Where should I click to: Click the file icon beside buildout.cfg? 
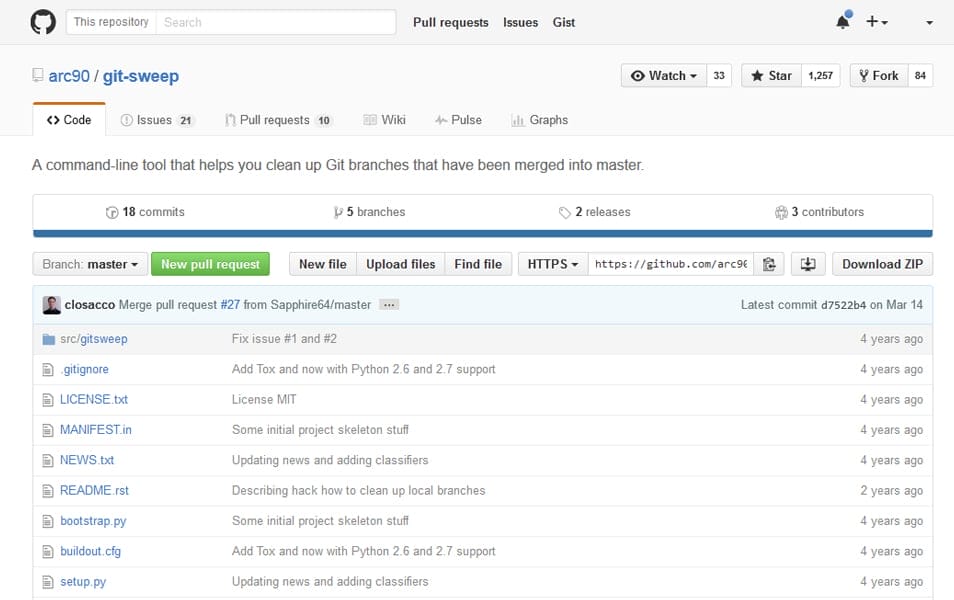pyautogui.click(x=48, y=552)
